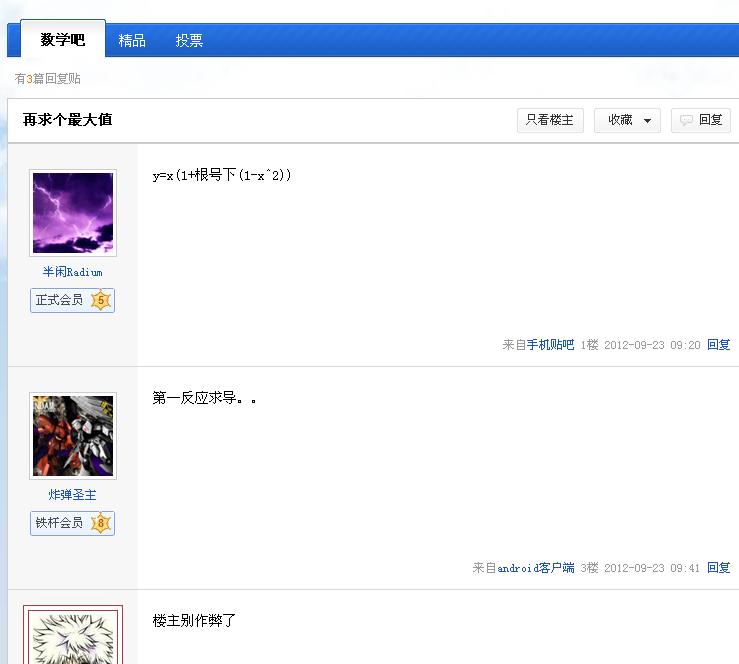Click the 有3篇回复贴 count text
Image resolution: width=739 pixels, height=664 pixels.
(x=48, y=78)
